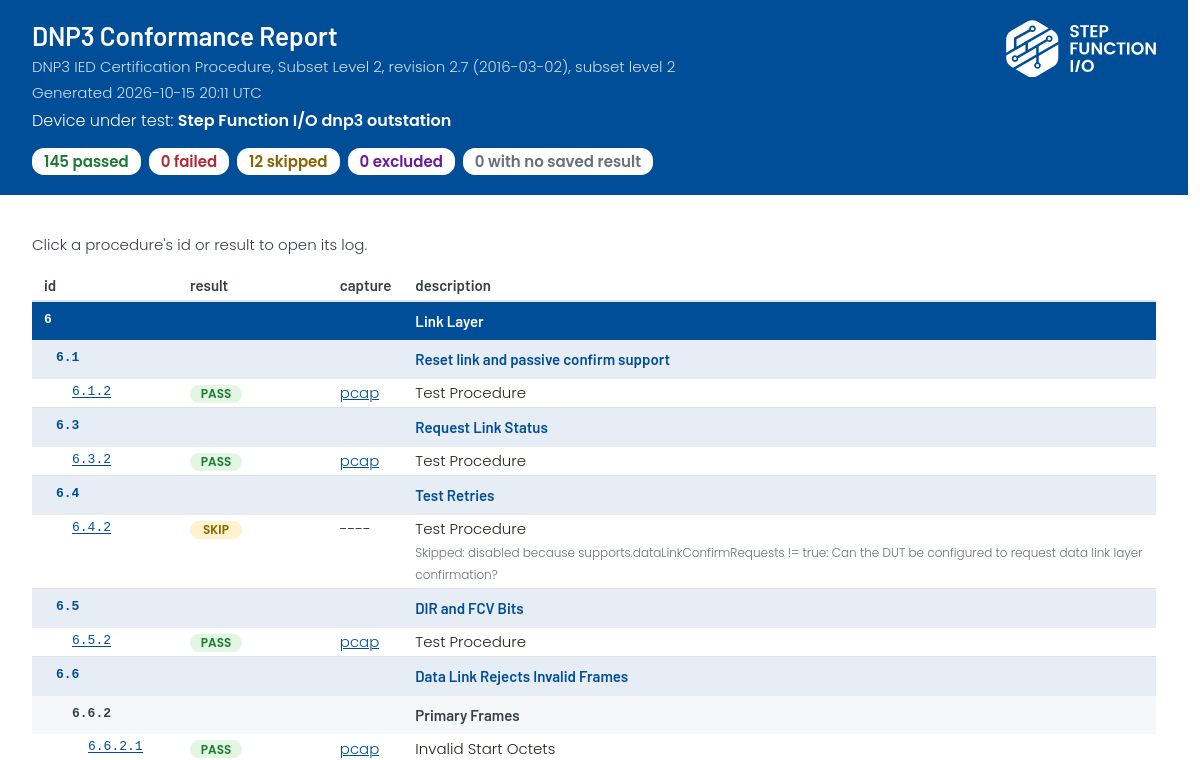Click the section number 6.3
1200x760 pixels.
(x=67, y=425)
